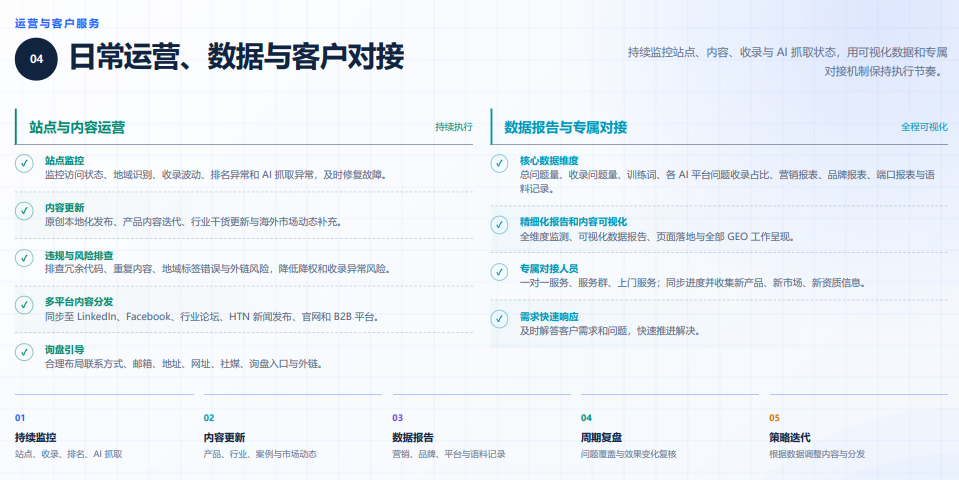
Task: Click the 产品、行业、案例与市场动态 caption
Action: (x=260, y=454)
